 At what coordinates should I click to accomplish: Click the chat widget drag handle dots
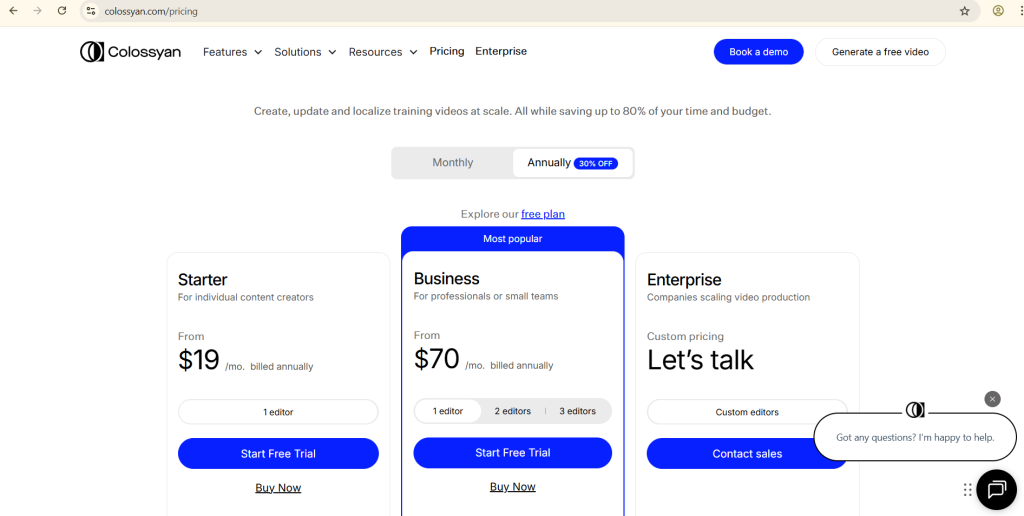point(968,490)
